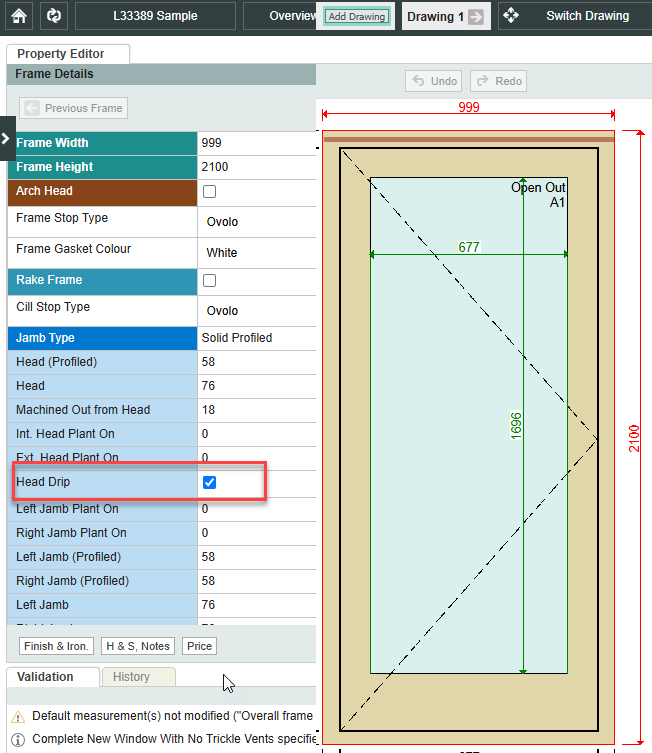Click the info circle validation icon

coord(18,740)
